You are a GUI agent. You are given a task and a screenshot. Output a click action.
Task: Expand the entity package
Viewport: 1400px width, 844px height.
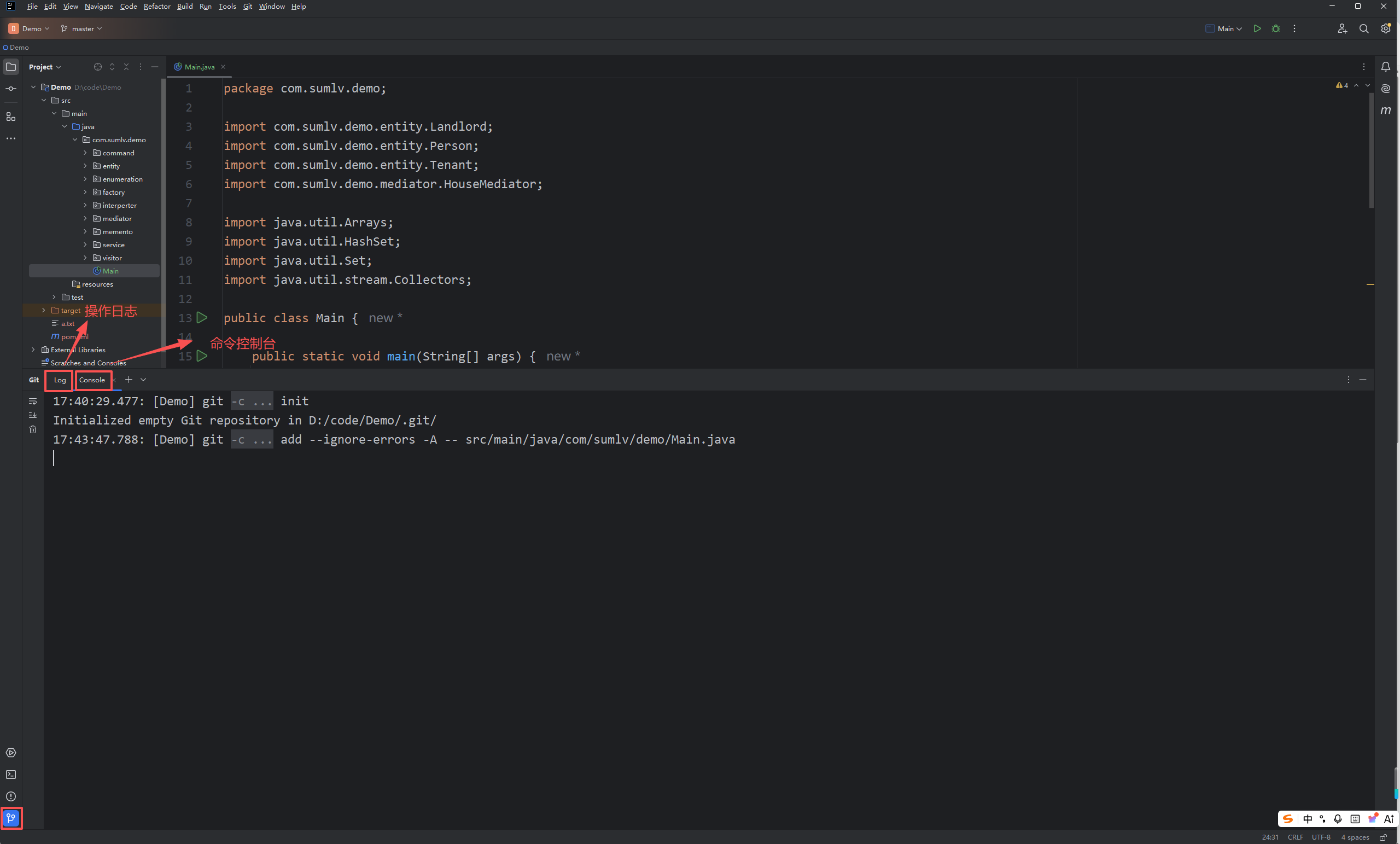click(x=85, y=166)
